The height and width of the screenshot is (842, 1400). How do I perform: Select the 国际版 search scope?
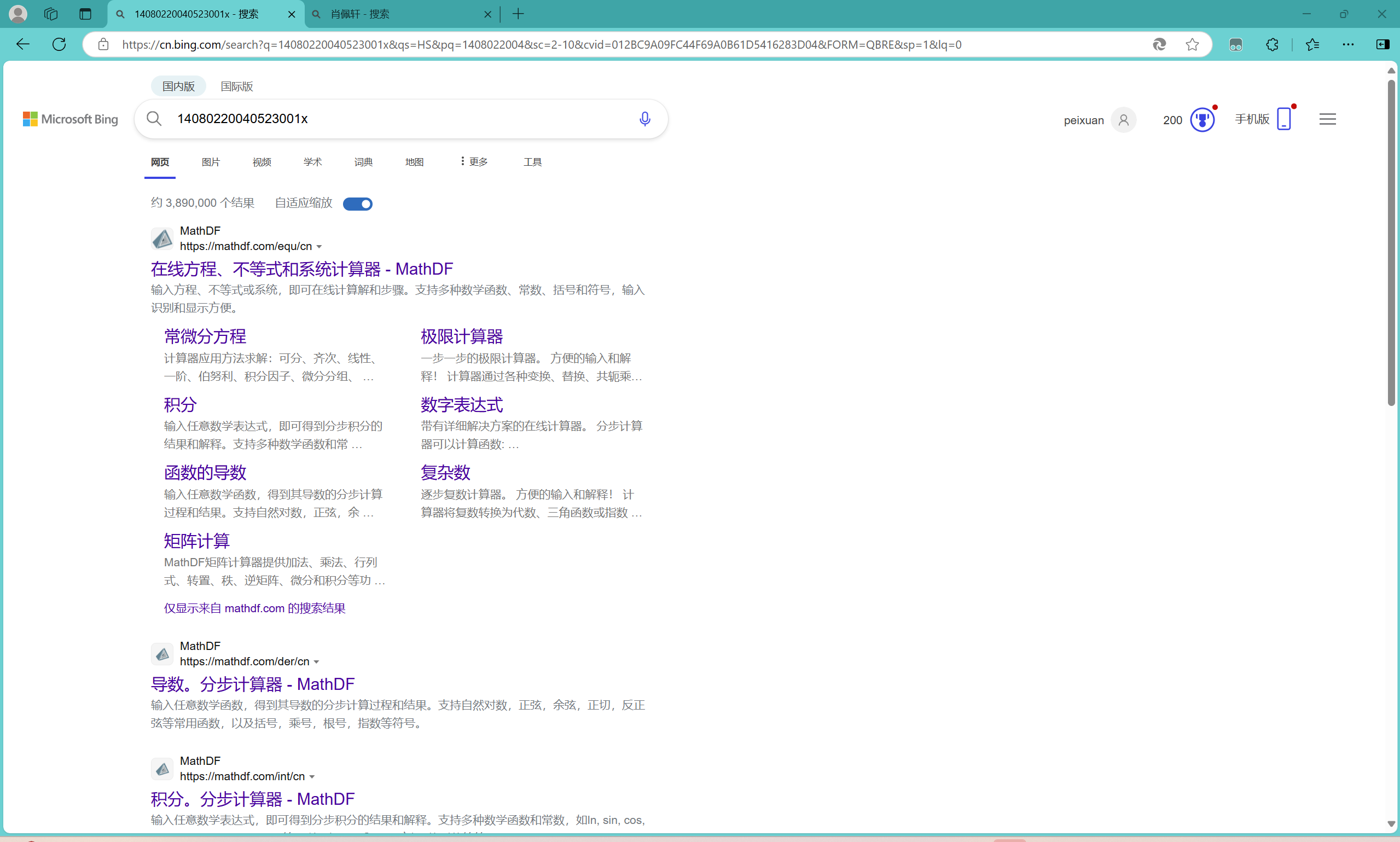click(x=236, y=86)
